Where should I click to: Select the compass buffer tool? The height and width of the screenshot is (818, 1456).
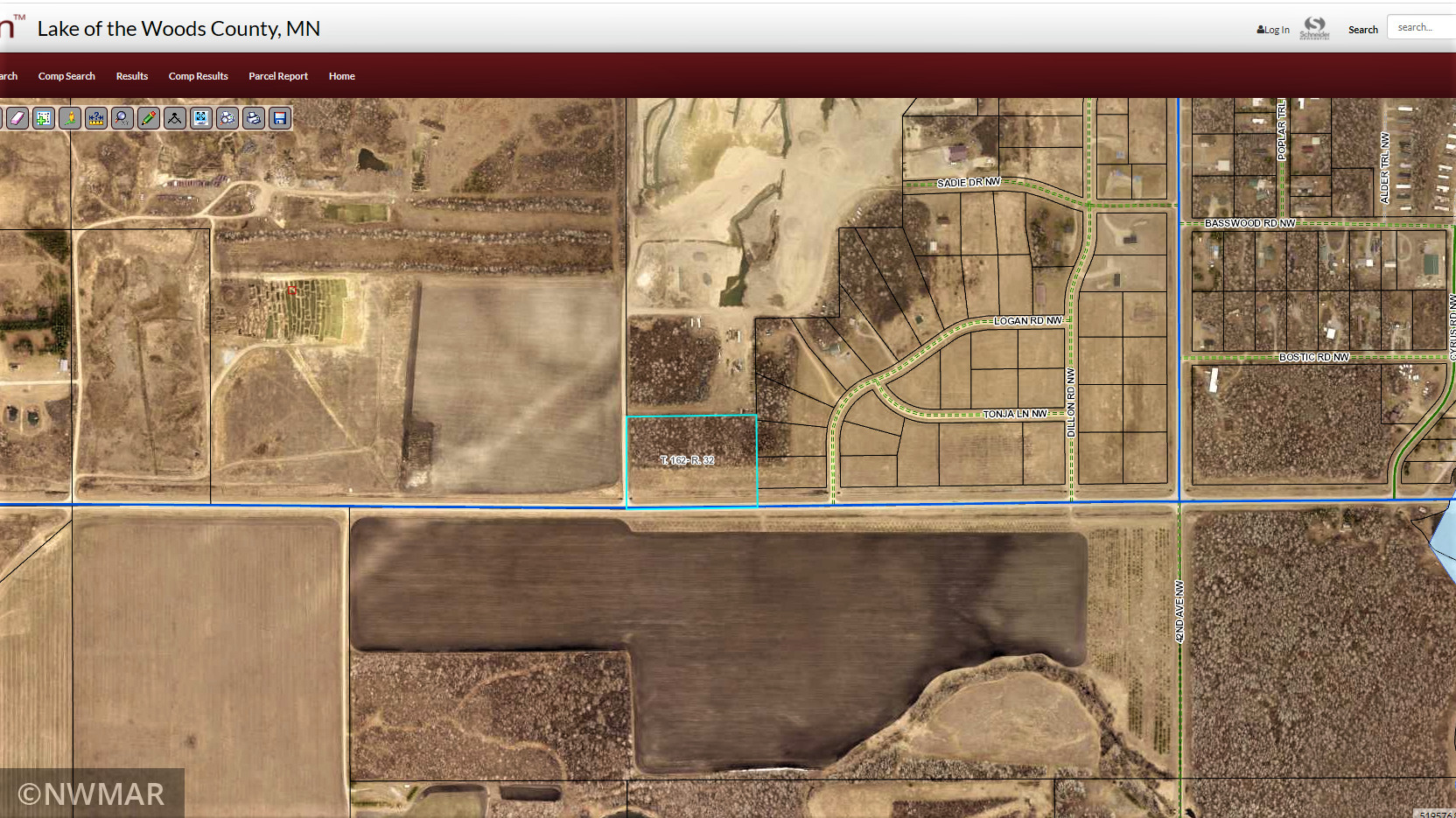(x=175, y=118)
